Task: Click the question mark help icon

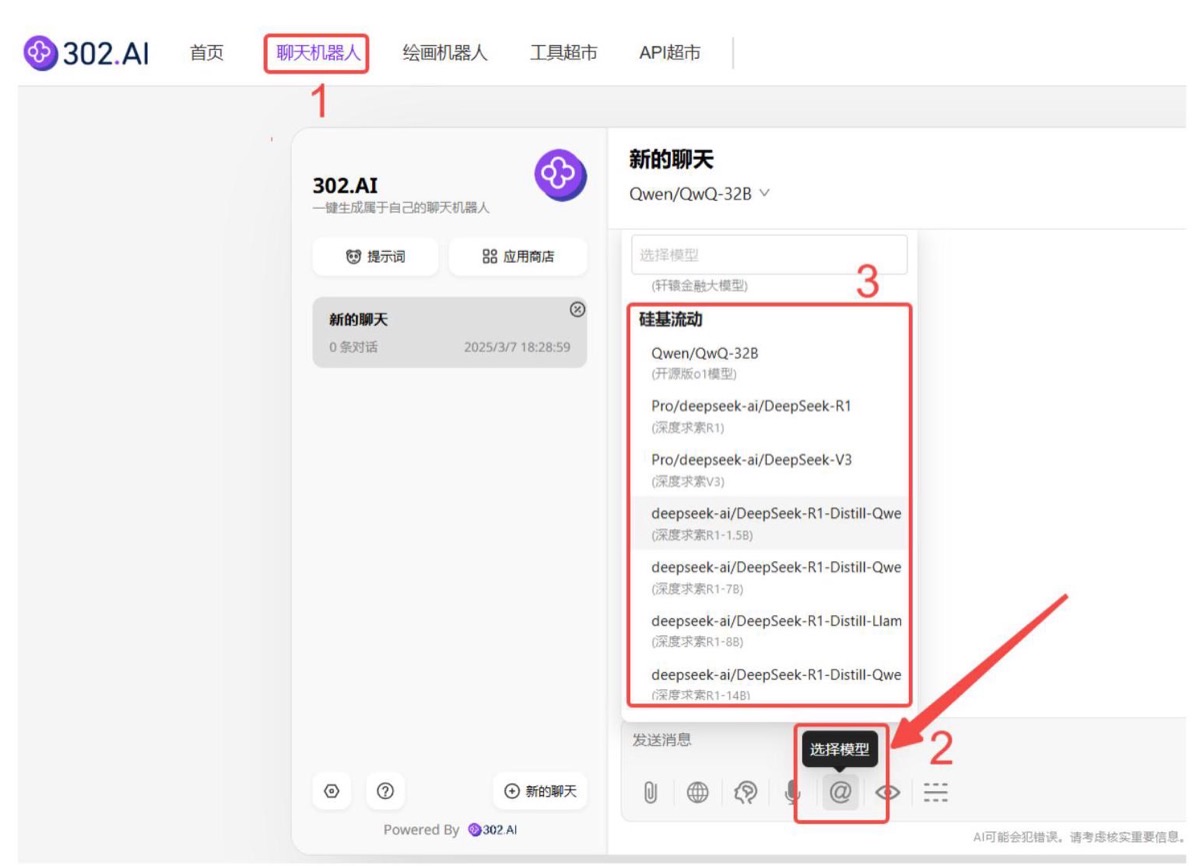Action: 385,791
